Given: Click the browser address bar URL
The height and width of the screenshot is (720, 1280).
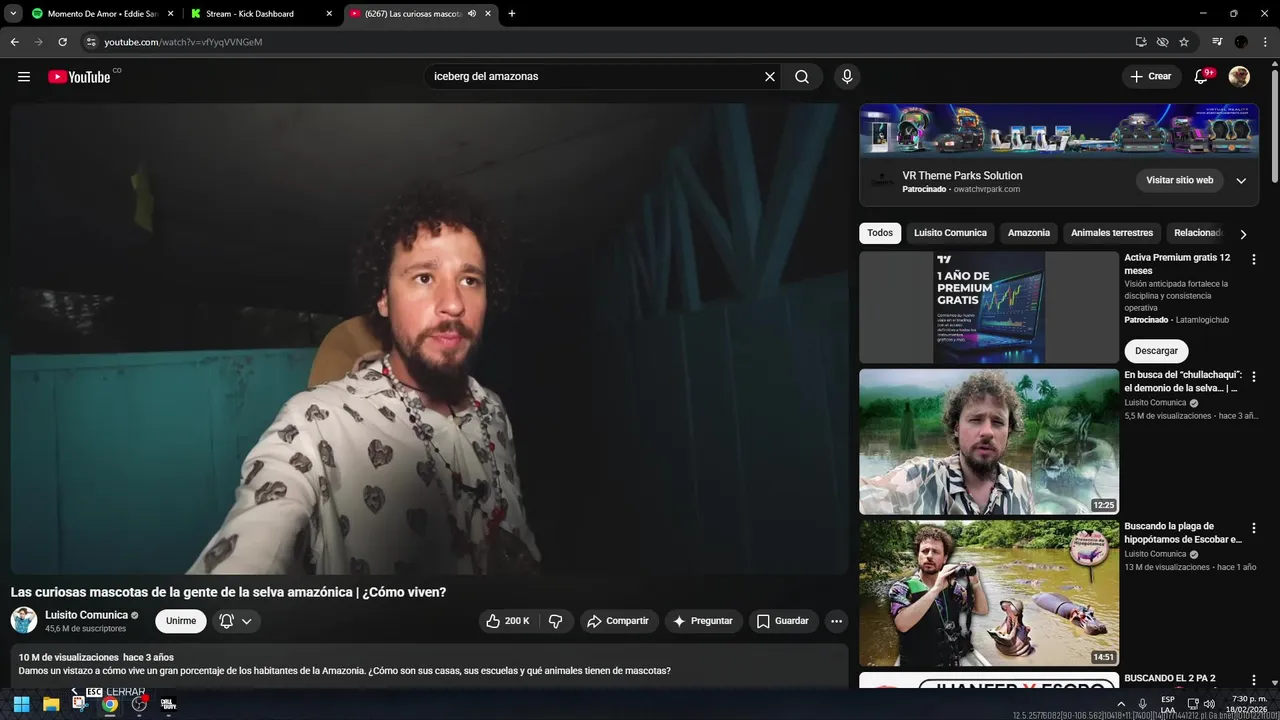Looking at the screenshot, I should coord(183,42).
